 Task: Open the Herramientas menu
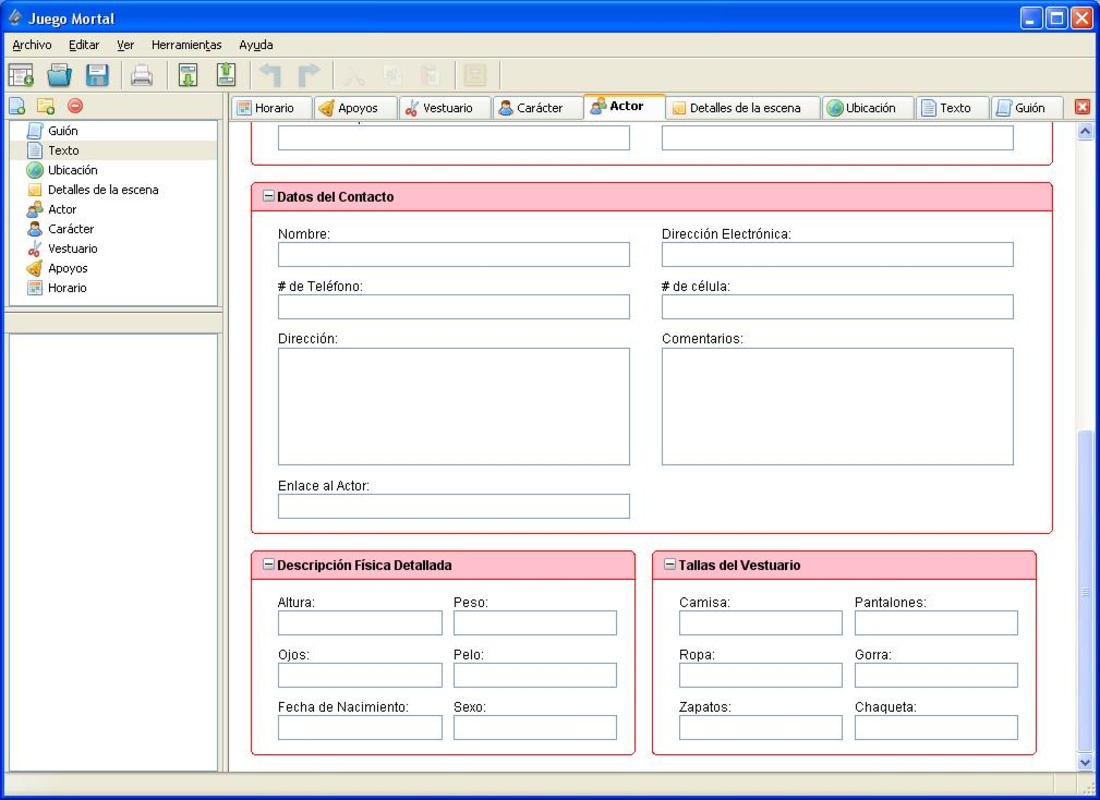click(x=186, y=45)
